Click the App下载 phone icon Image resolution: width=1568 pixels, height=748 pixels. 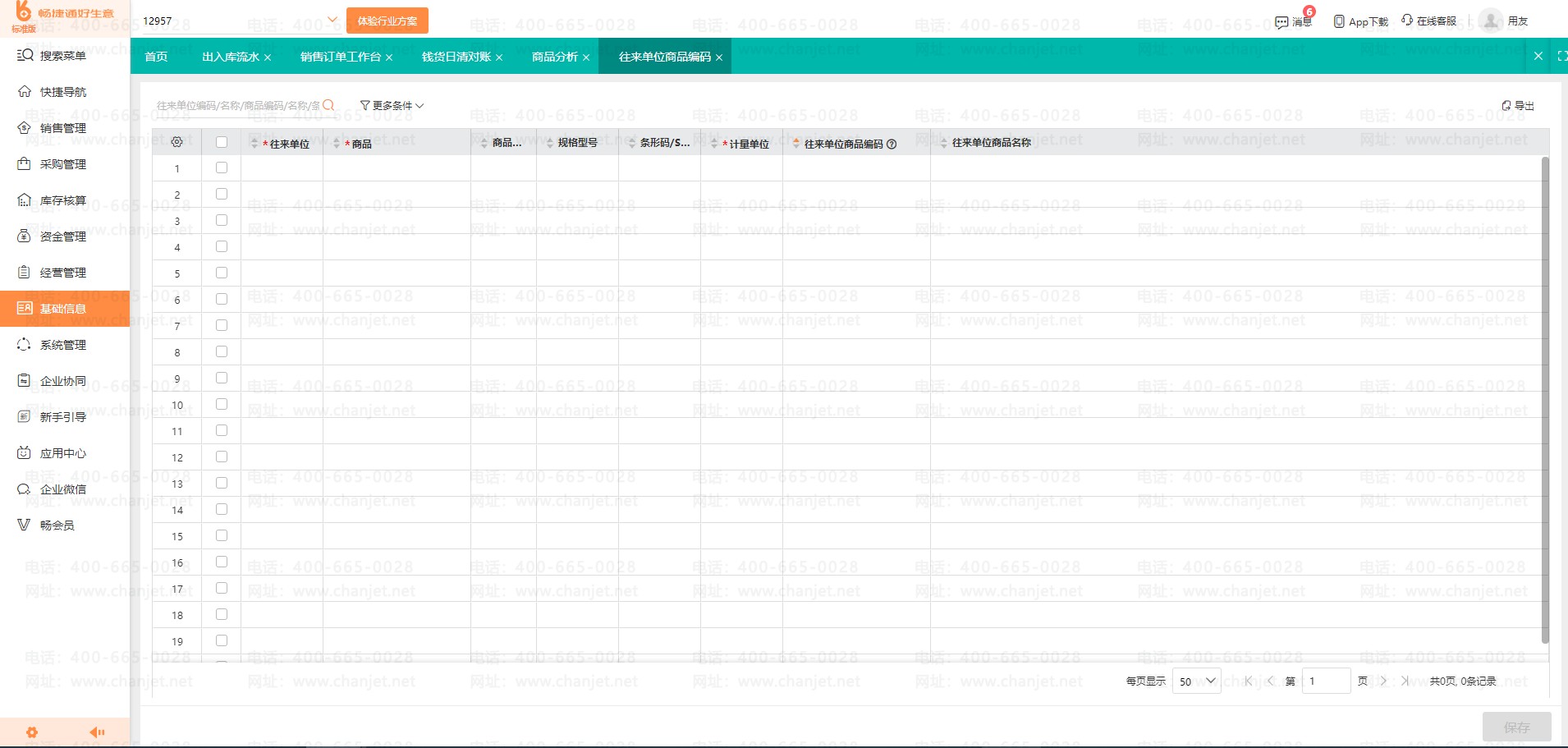[x=1339, y=21]
